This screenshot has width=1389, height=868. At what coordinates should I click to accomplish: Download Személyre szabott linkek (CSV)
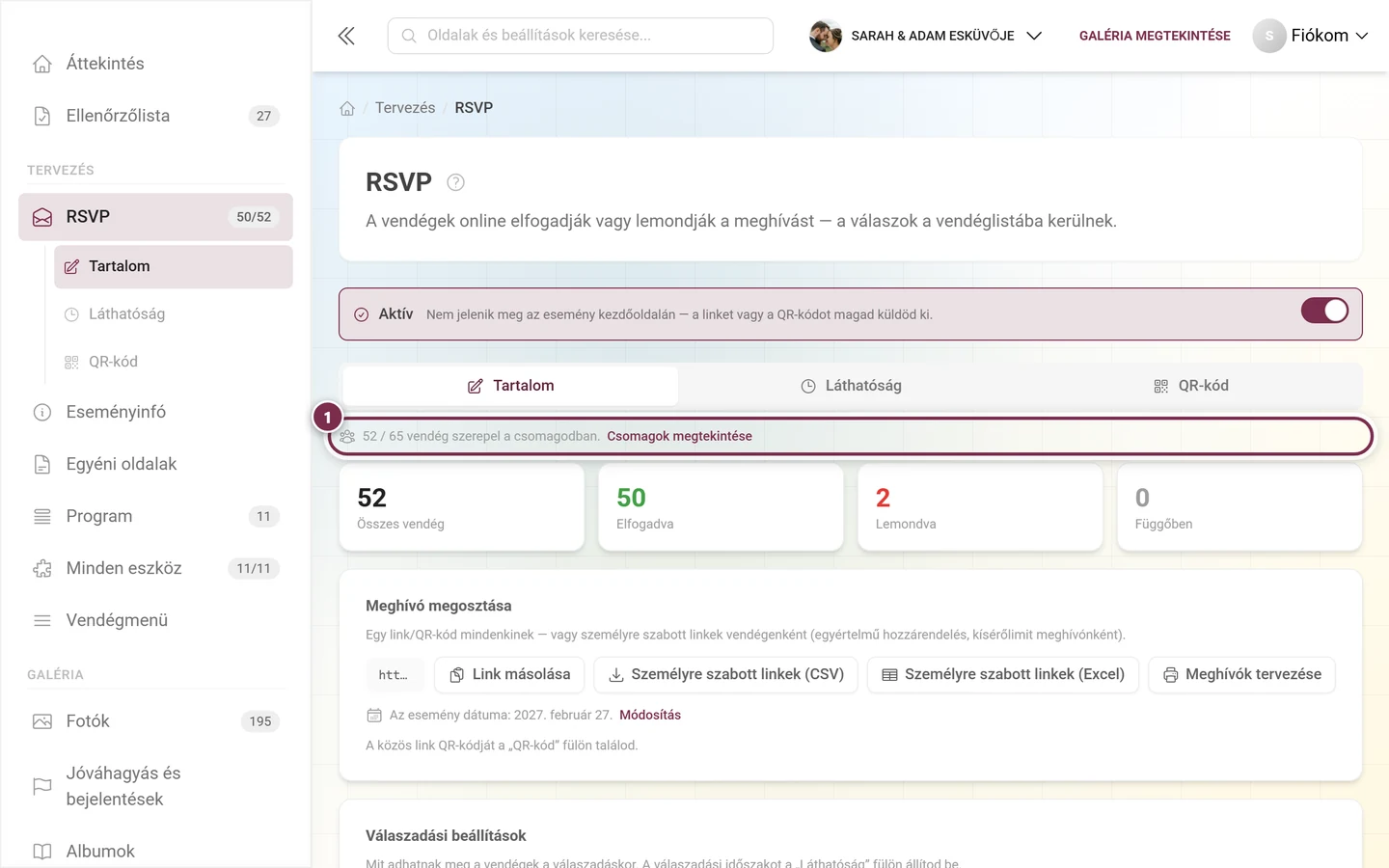pyautogui.click(x=725, y=675)
